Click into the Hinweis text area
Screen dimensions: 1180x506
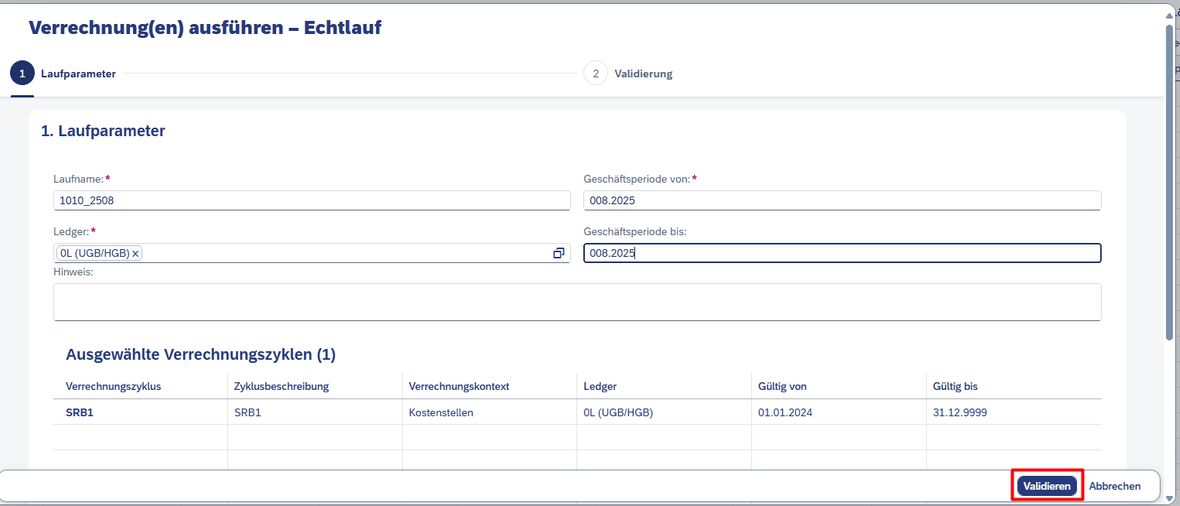[577, 302]
